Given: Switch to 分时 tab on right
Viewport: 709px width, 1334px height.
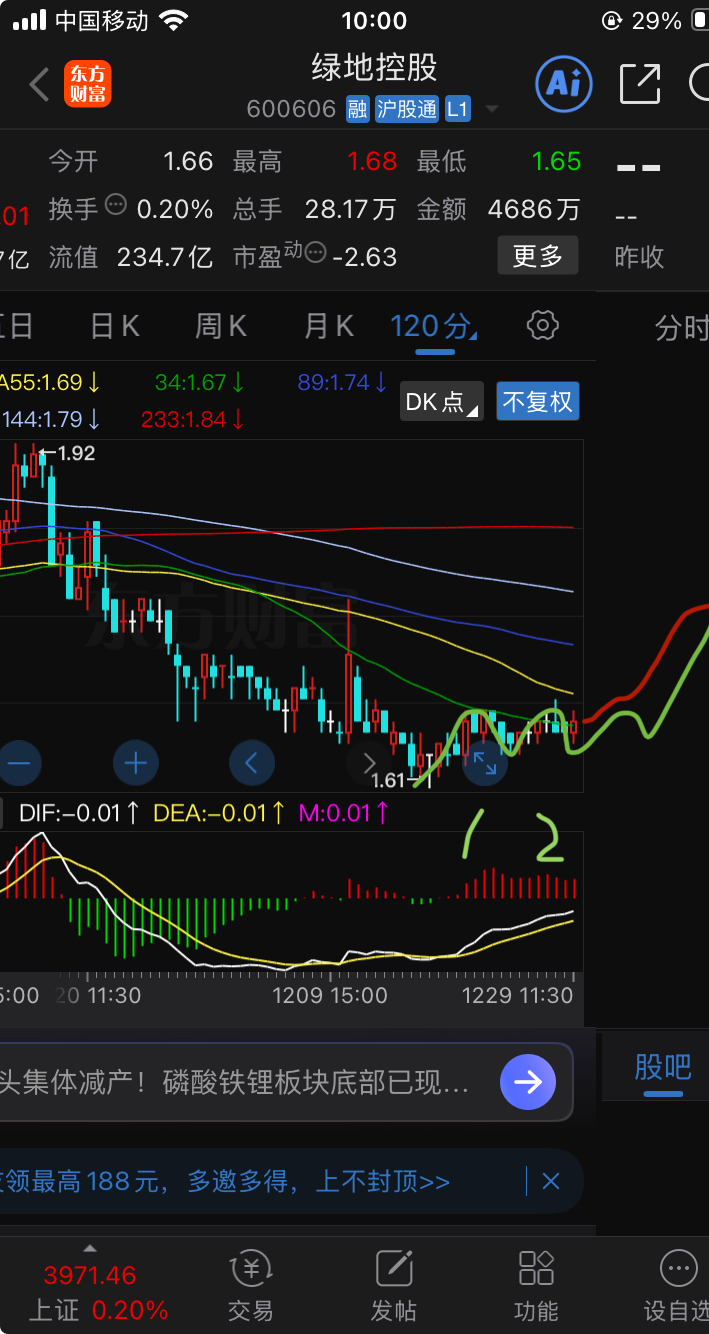Looking at the screenshot, I should 681,327.
